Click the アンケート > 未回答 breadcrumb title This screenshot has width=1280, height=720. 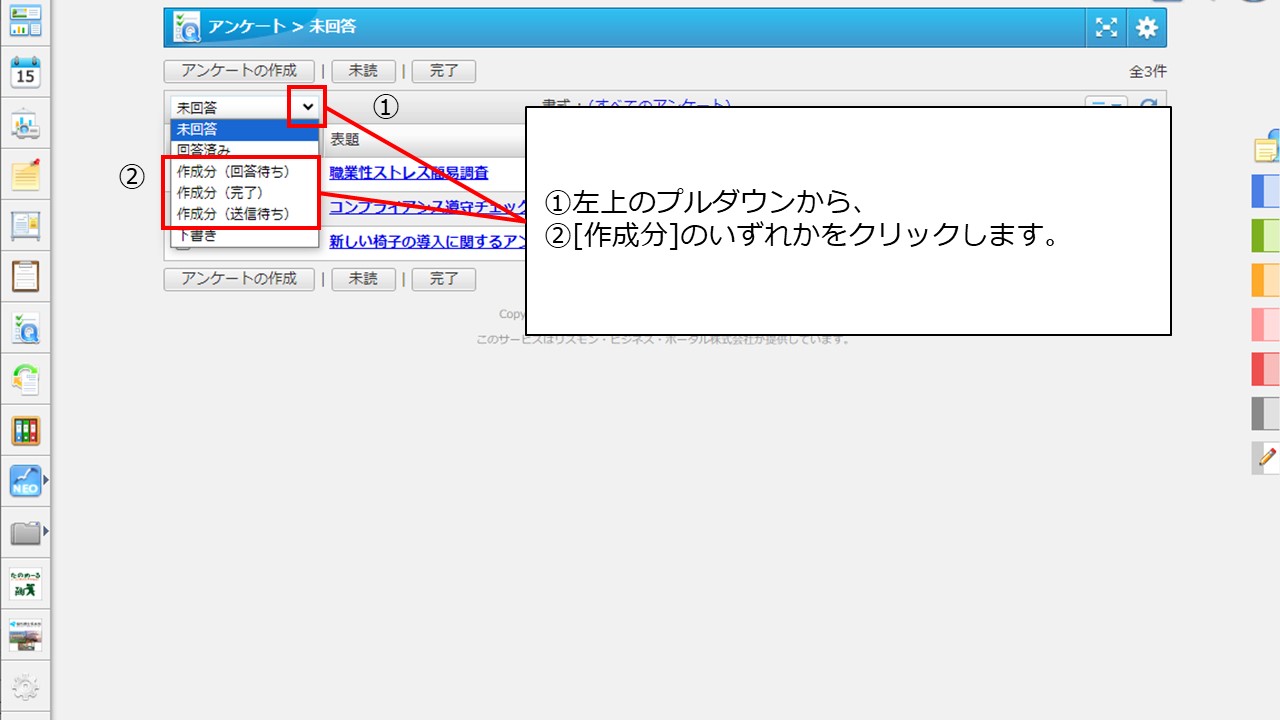[x=282, y=27]
